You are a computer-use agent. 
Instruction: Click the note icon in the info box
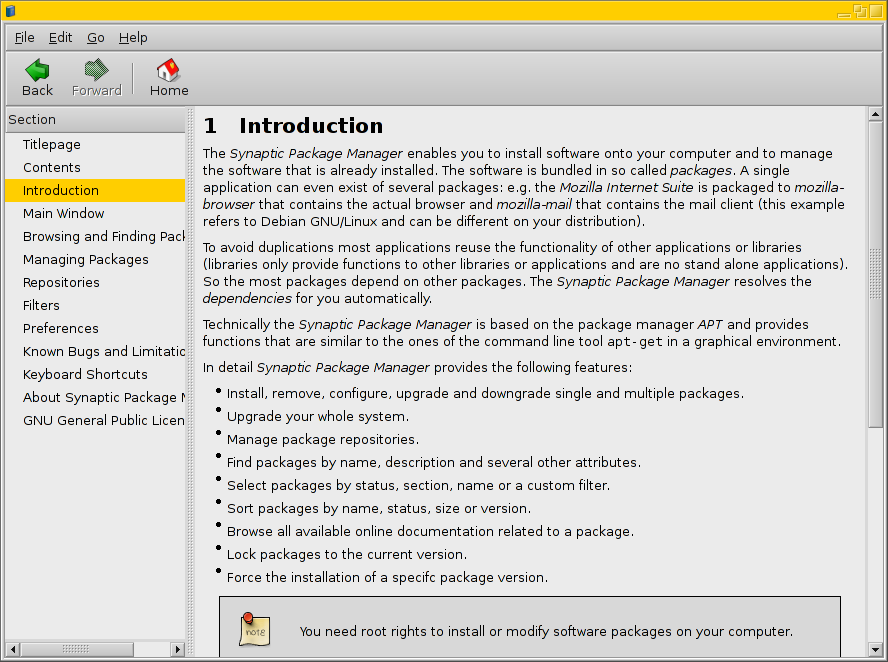[255, 630]
